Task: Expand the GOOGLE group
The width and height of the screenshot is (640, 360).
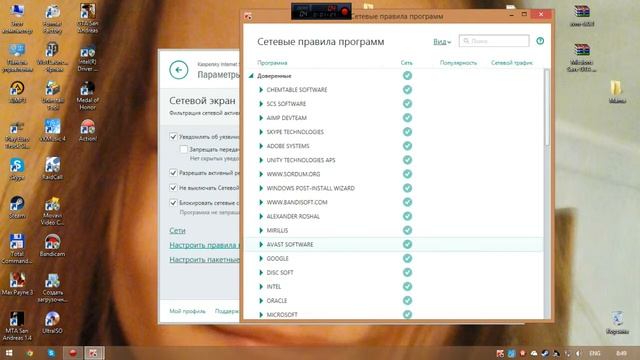Action: (x=261, y=258)
